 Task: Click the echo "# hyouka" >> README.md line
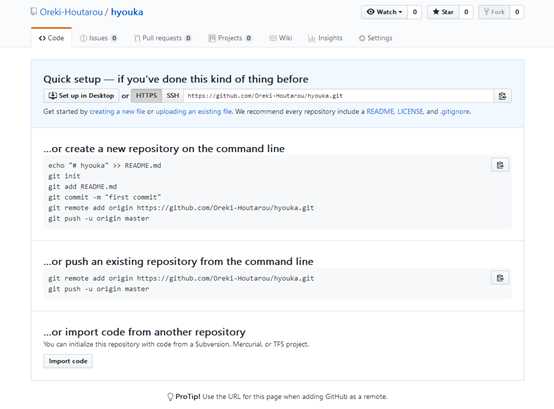pos(105,165)
